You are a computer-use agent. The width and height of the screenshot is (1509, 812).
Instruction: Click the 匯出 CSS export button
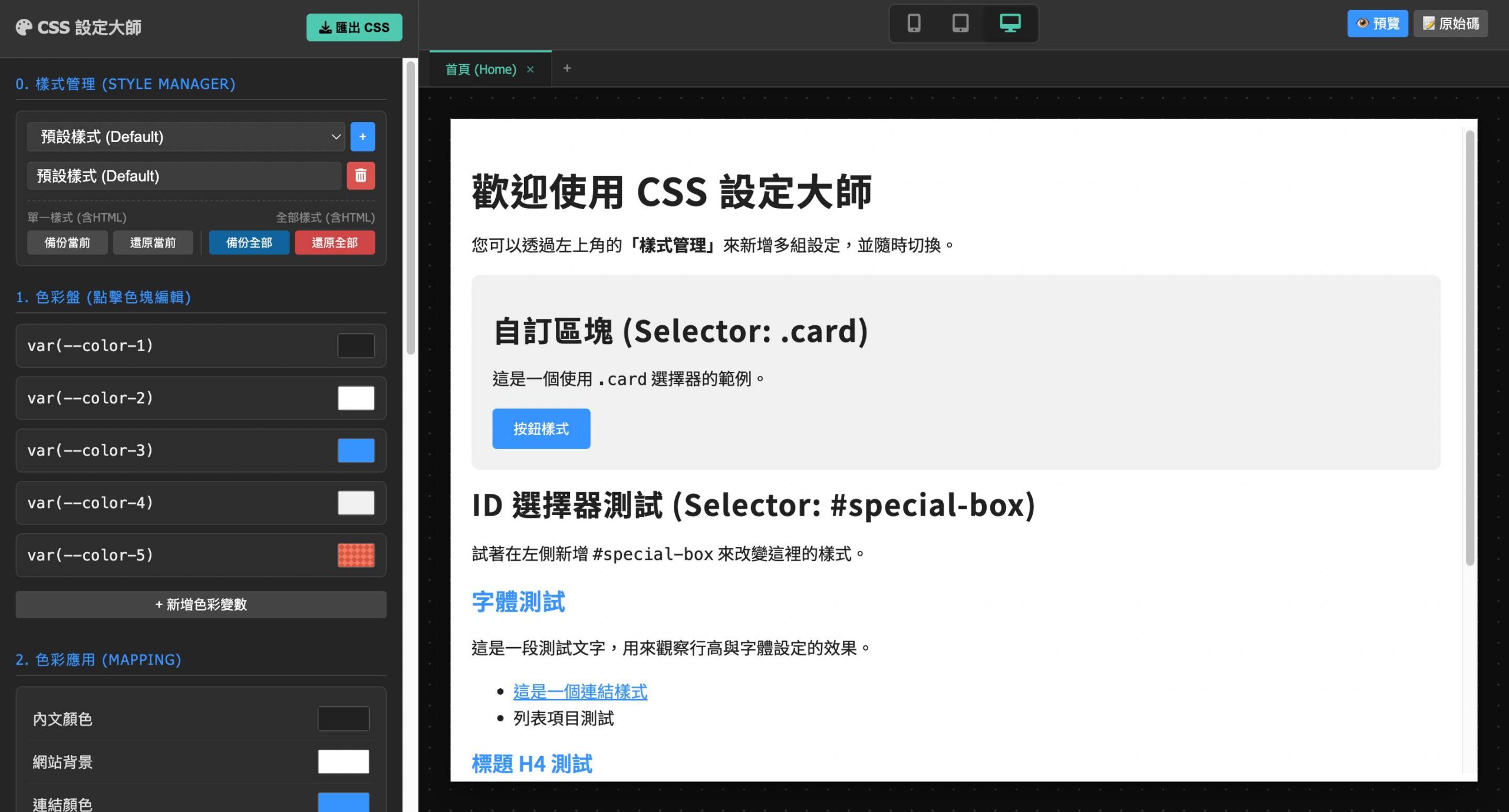(x=354, y=27)
